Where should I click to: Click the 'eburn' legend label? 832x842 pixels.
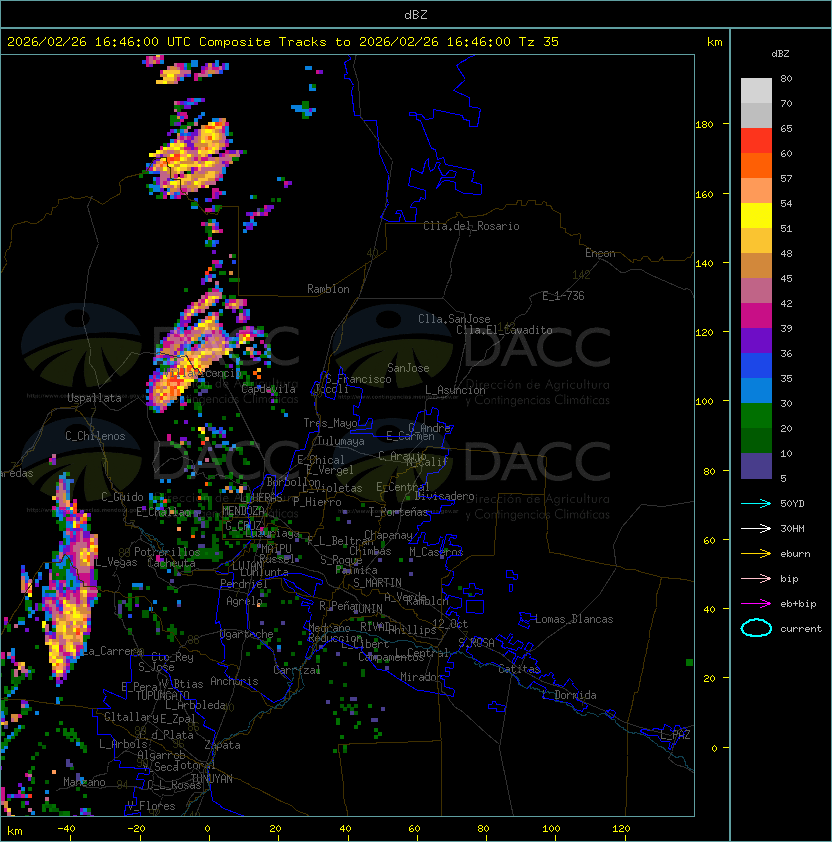(795, 554)
